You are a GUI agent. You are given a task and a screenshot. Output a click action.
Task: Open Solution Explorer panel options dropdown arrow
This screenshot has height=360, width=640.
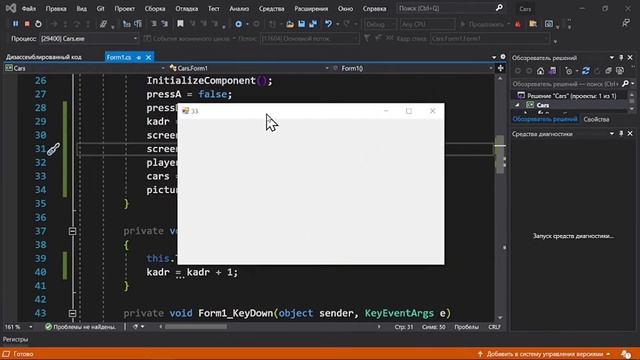pyautogui.click(x=612, y=58)
